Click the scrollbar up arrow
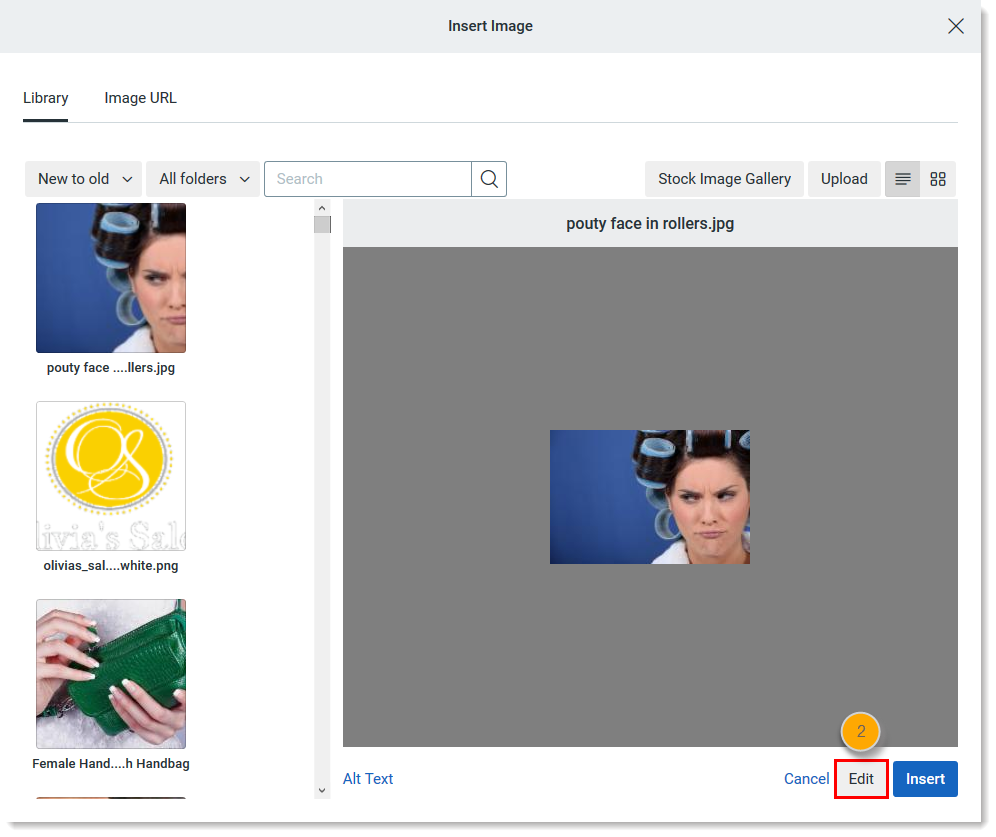This screenshot has width=996, height=837. 322,208
